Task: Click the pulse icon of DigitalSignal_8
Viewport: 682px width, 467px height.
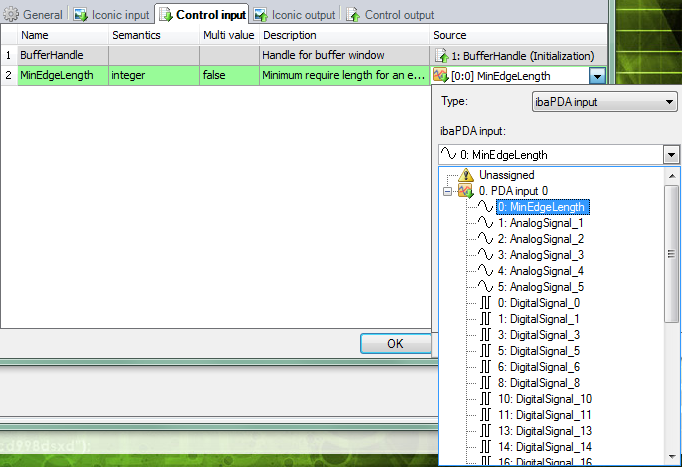Action: coord(485,383)
